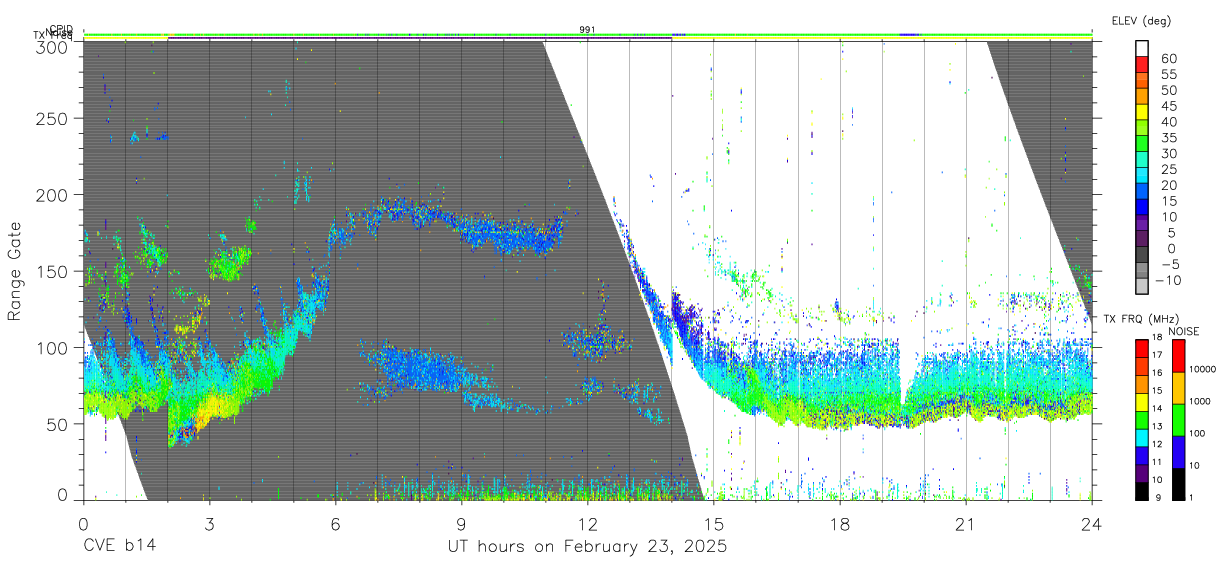Click the green noise strip above the plot

click(588, 35)
